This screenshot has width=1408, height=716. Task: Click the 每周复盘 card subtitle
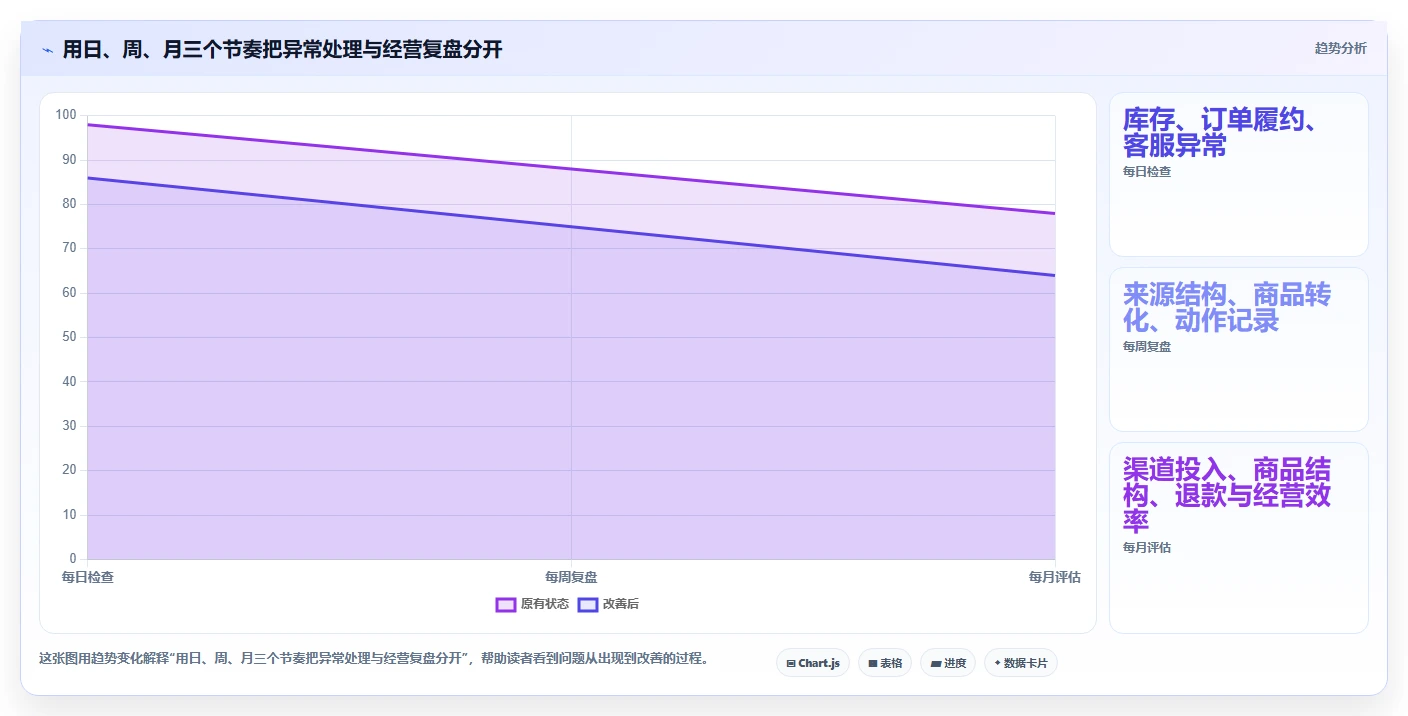click(1147, 346)
